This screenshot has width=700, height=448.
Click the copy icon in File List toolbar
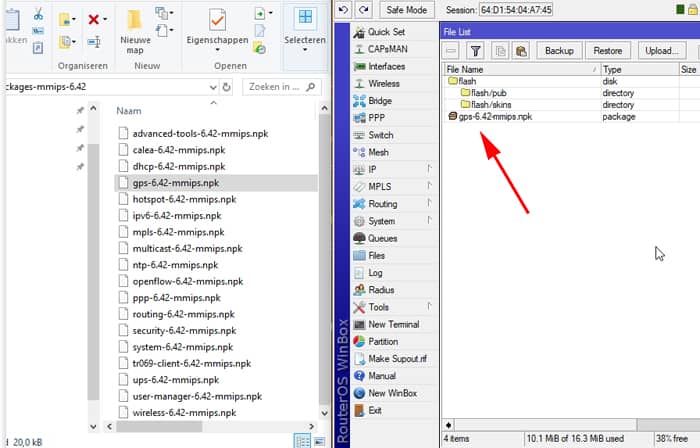(500, 51)
